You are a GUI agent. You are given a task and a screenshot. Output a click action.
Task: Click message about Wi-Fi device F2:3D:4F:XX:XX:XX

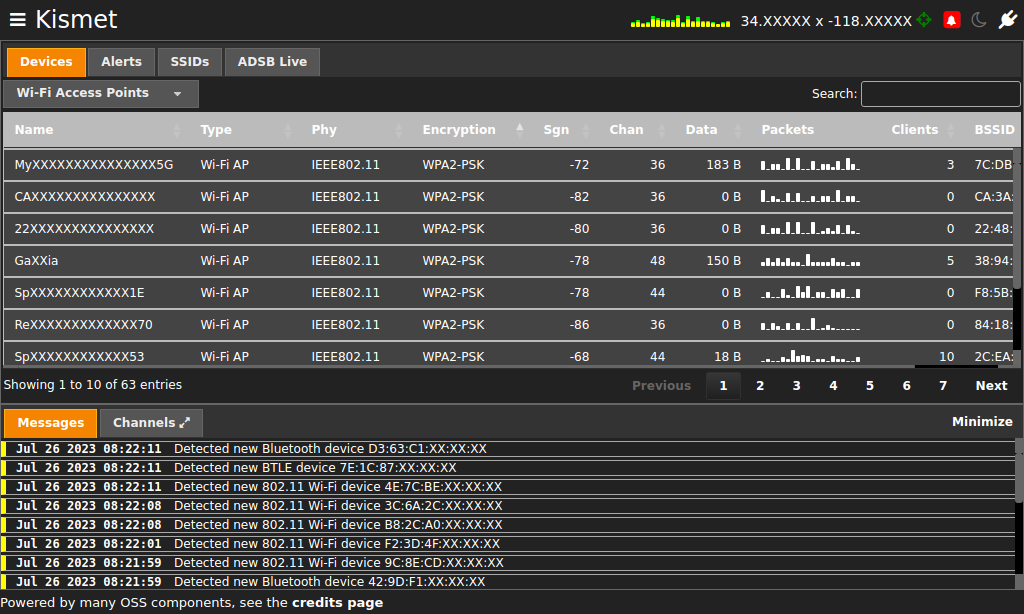click(x=508, y=543)
